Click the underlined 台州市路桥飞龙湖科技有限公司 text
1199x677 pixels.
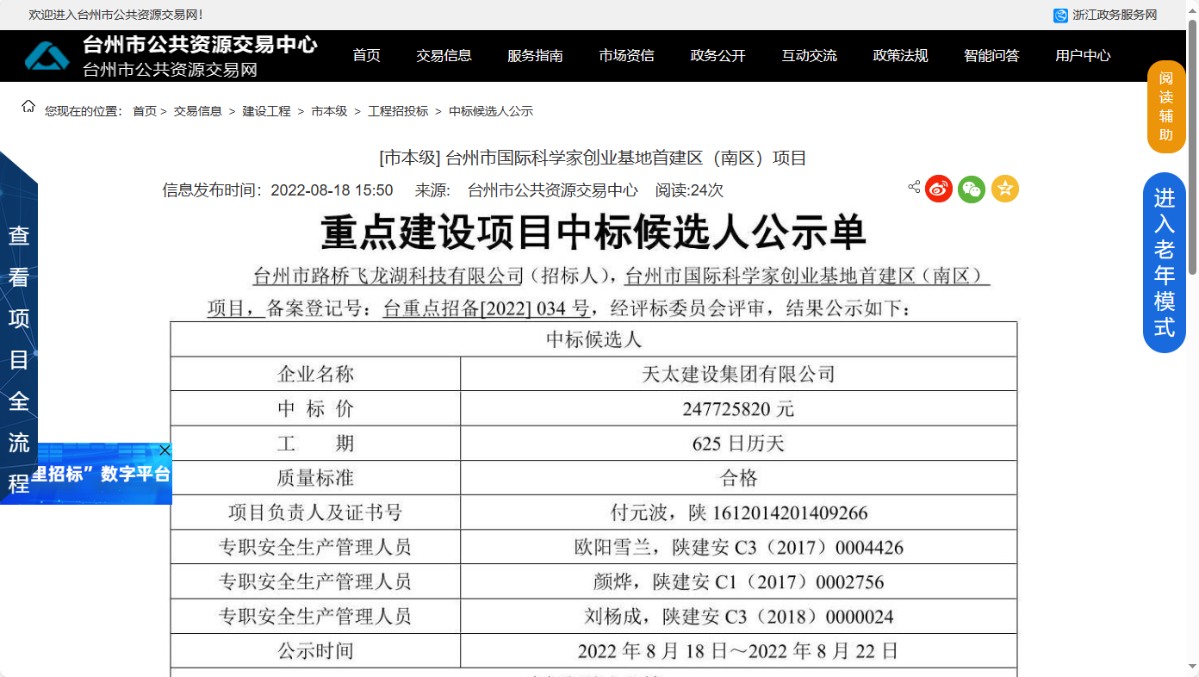[x=388, y=276]
